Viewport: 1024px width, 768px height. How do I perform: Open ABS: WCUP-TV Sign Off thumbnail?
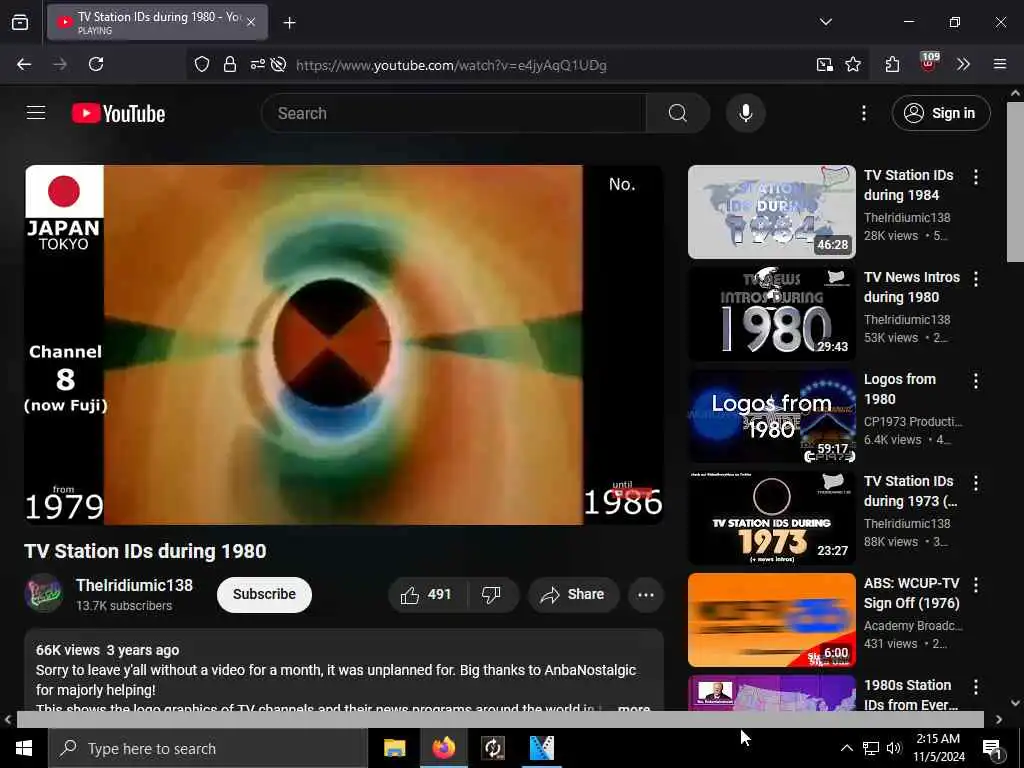click(x=771, y=619)
